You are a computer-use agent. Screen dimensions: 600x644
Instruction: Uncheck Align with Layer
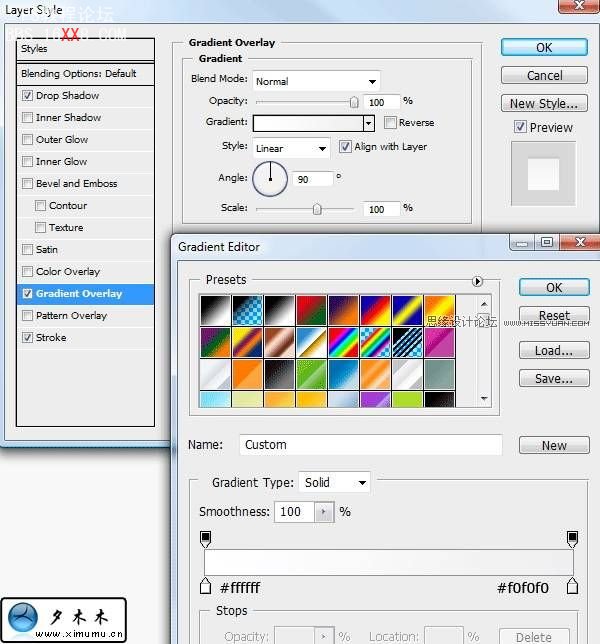[x=345, y=147]
